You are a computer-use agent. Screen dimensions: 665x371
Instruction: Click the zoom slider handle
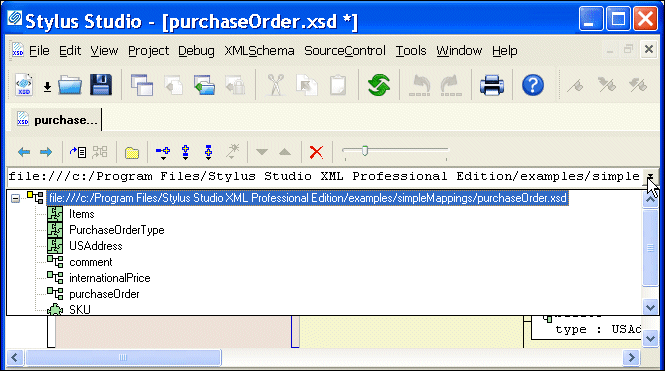(x=365, y=151)
